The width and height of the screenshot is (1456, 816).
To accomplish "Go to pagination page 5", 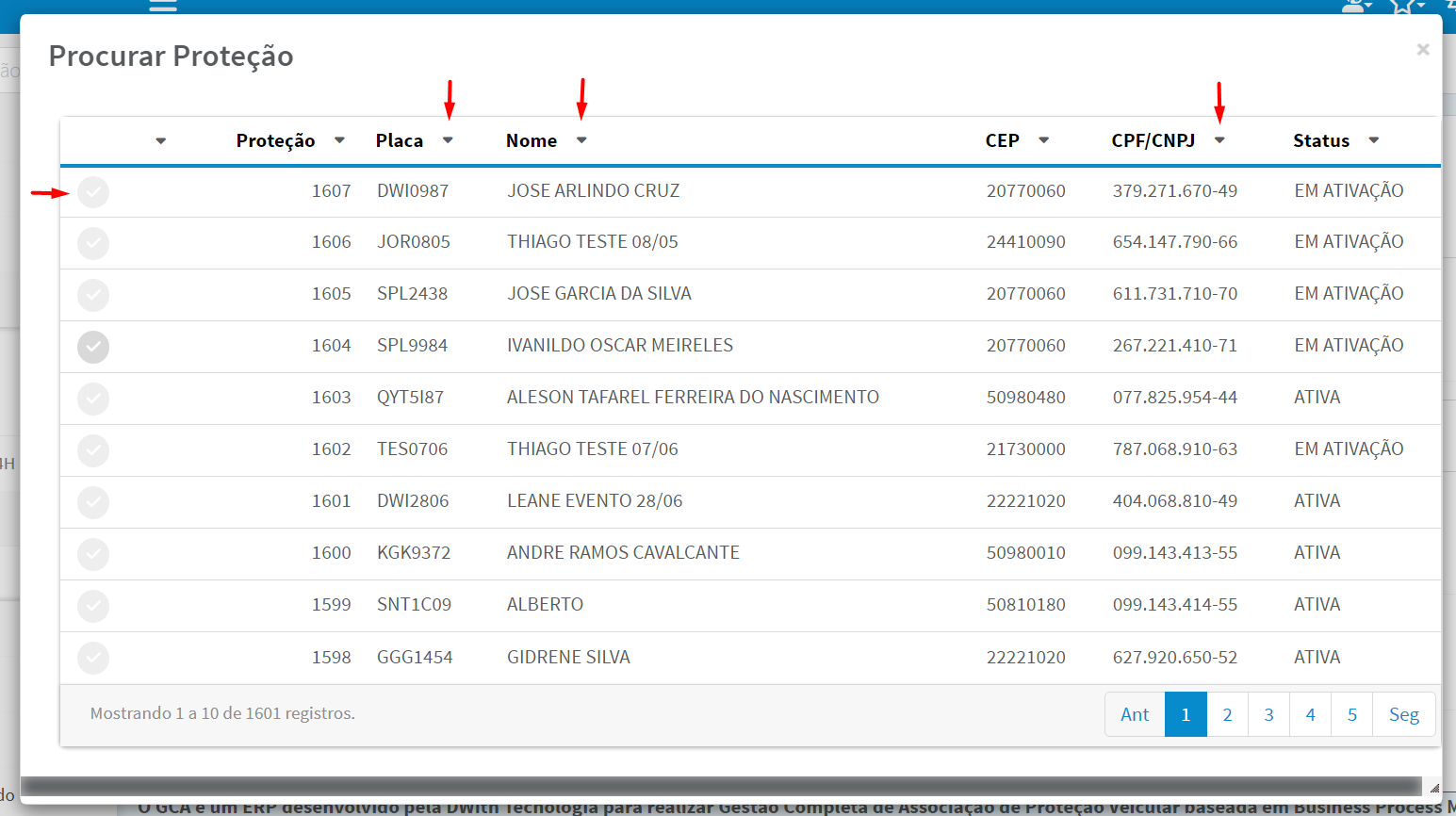I will click(x=1351, y=714).
